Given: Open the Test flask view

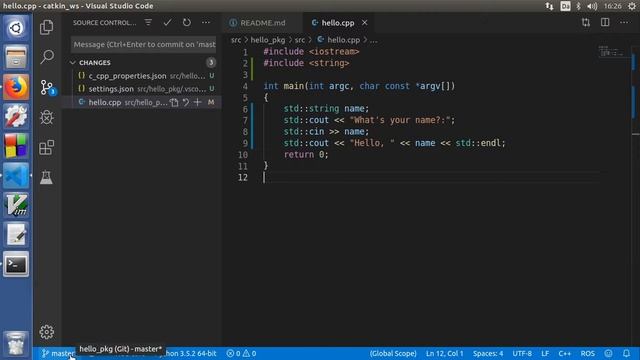Looking at the screenshot, I should 47,177.
